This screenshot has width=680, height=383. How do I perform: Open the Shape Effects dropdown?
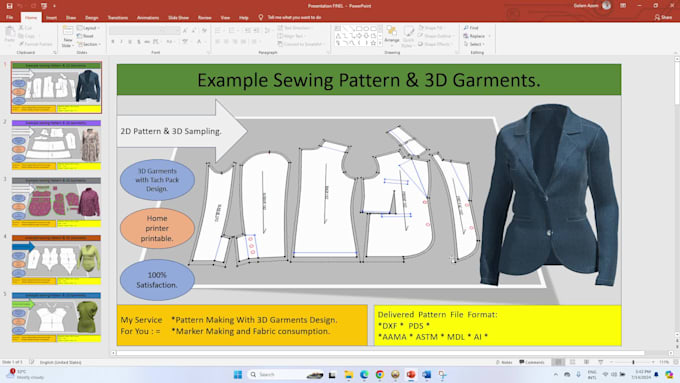[x=435, y=44]
